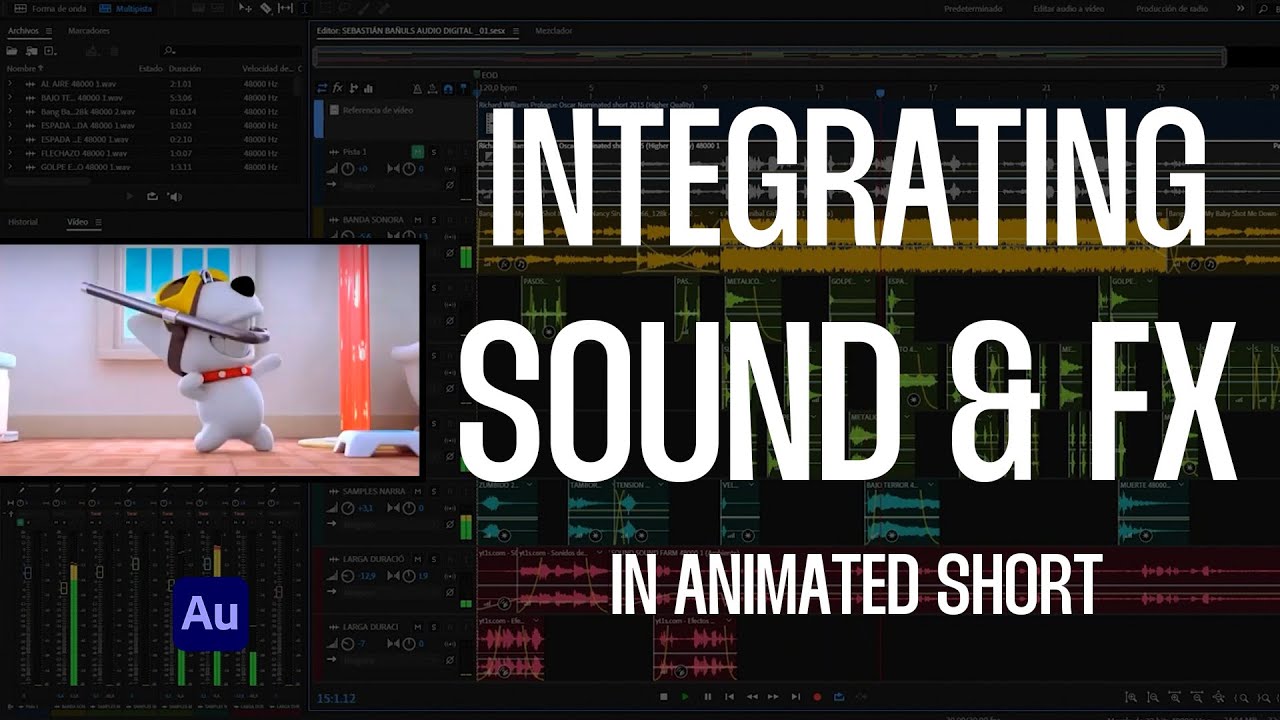Screen dimensions: 1280x720
Task: Play the selected file in Archivos panel
Action: click(x=130, y=197)
